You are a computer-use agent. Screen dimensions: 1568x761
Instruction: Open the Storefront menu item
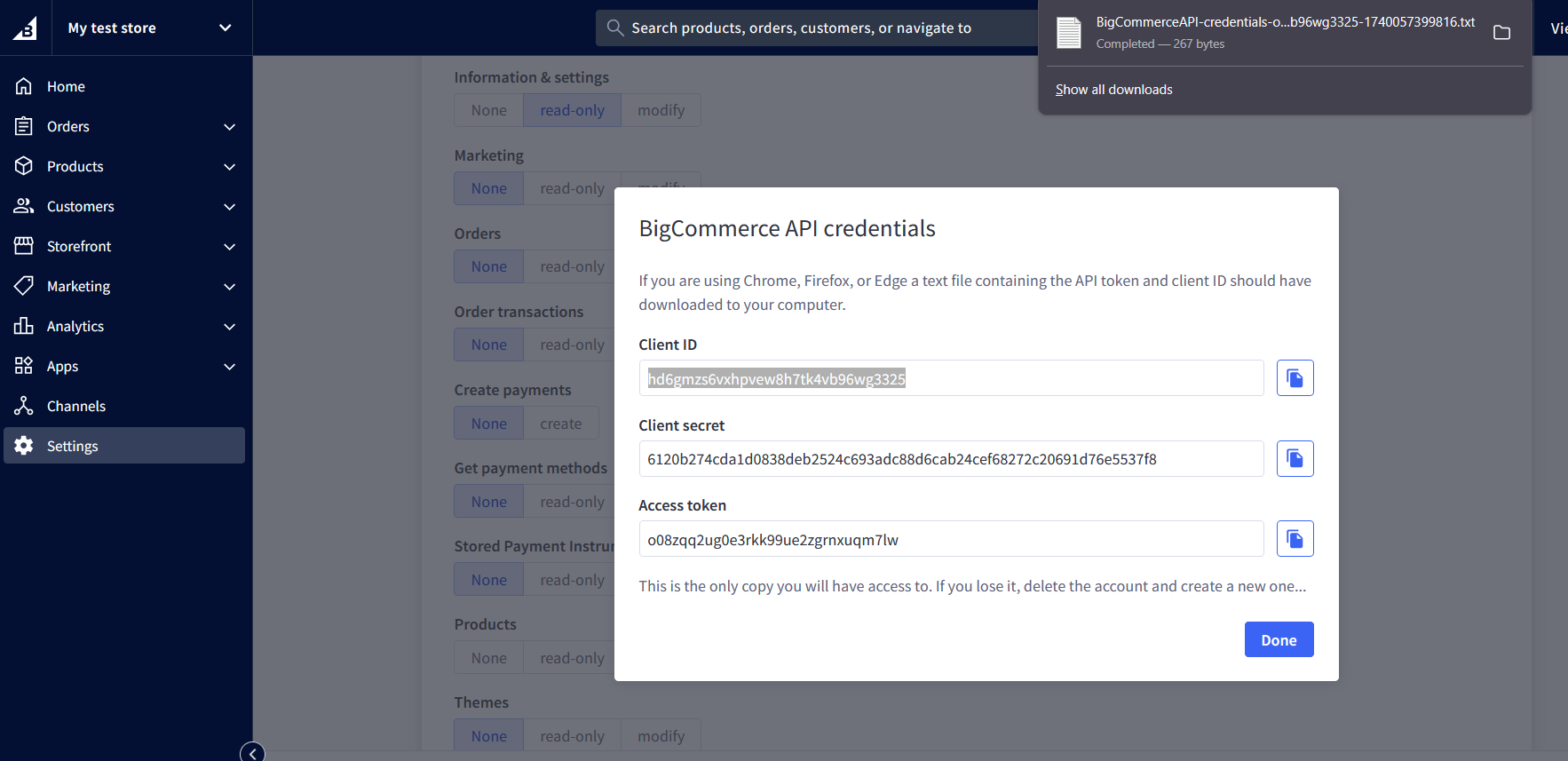click(x=124, y=246)
